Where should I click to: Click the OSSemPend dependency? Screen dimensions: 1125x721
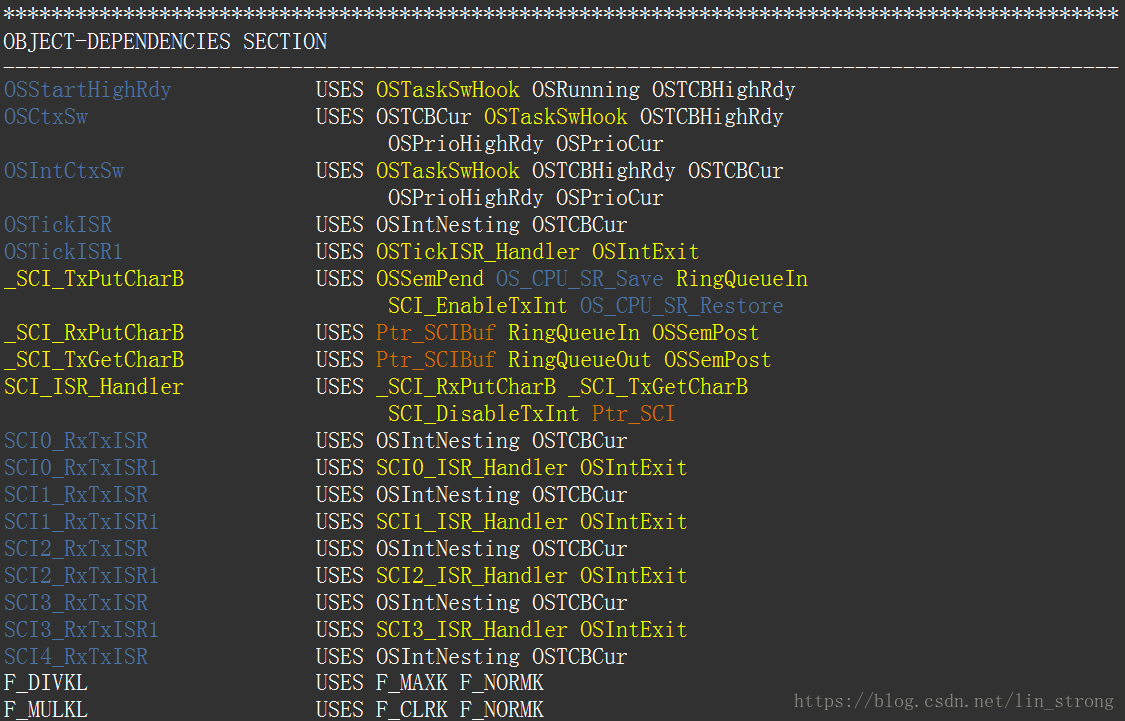pyautogui.click(x=430, y=279)
